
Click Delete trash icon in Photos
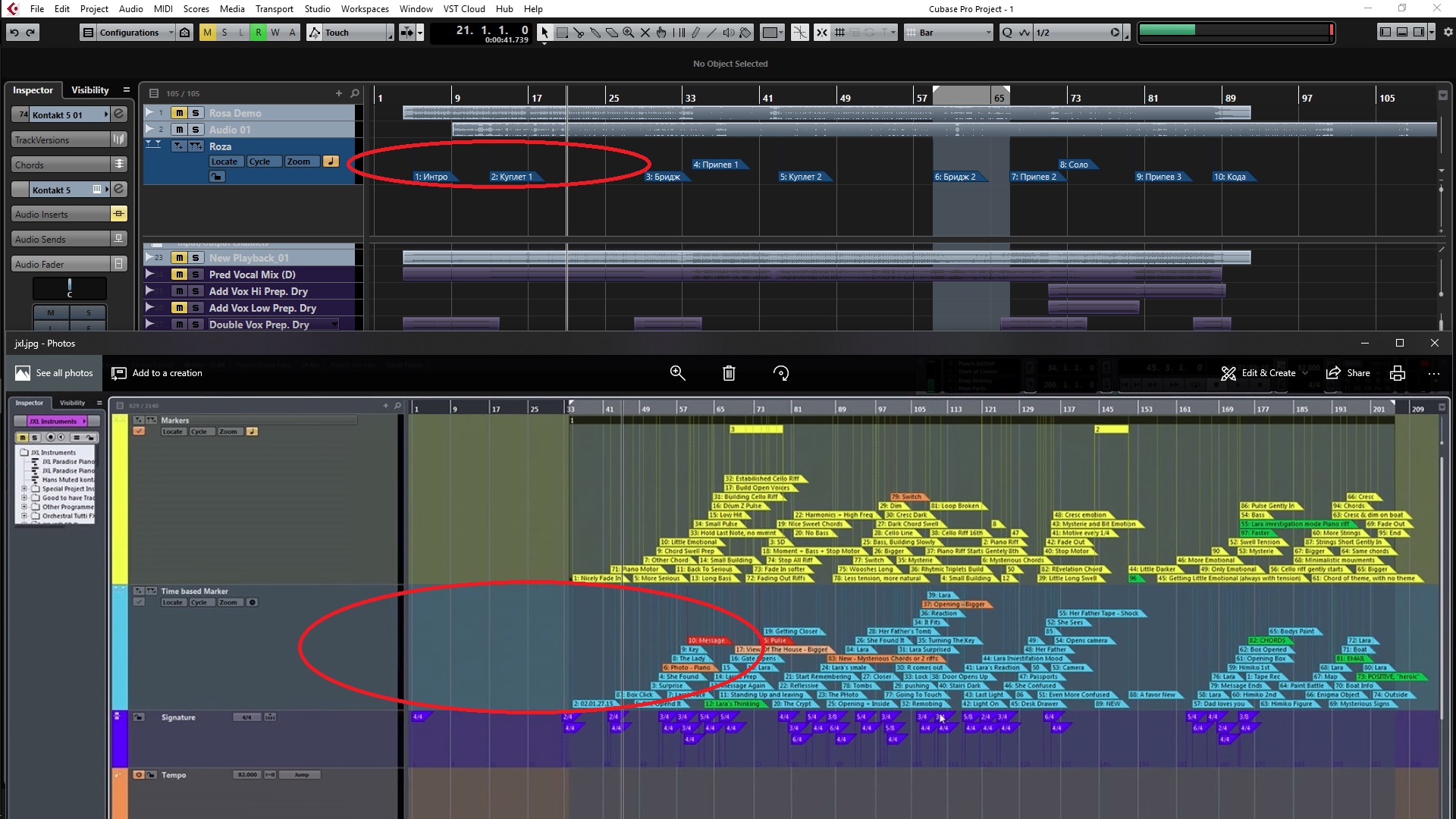729,373
